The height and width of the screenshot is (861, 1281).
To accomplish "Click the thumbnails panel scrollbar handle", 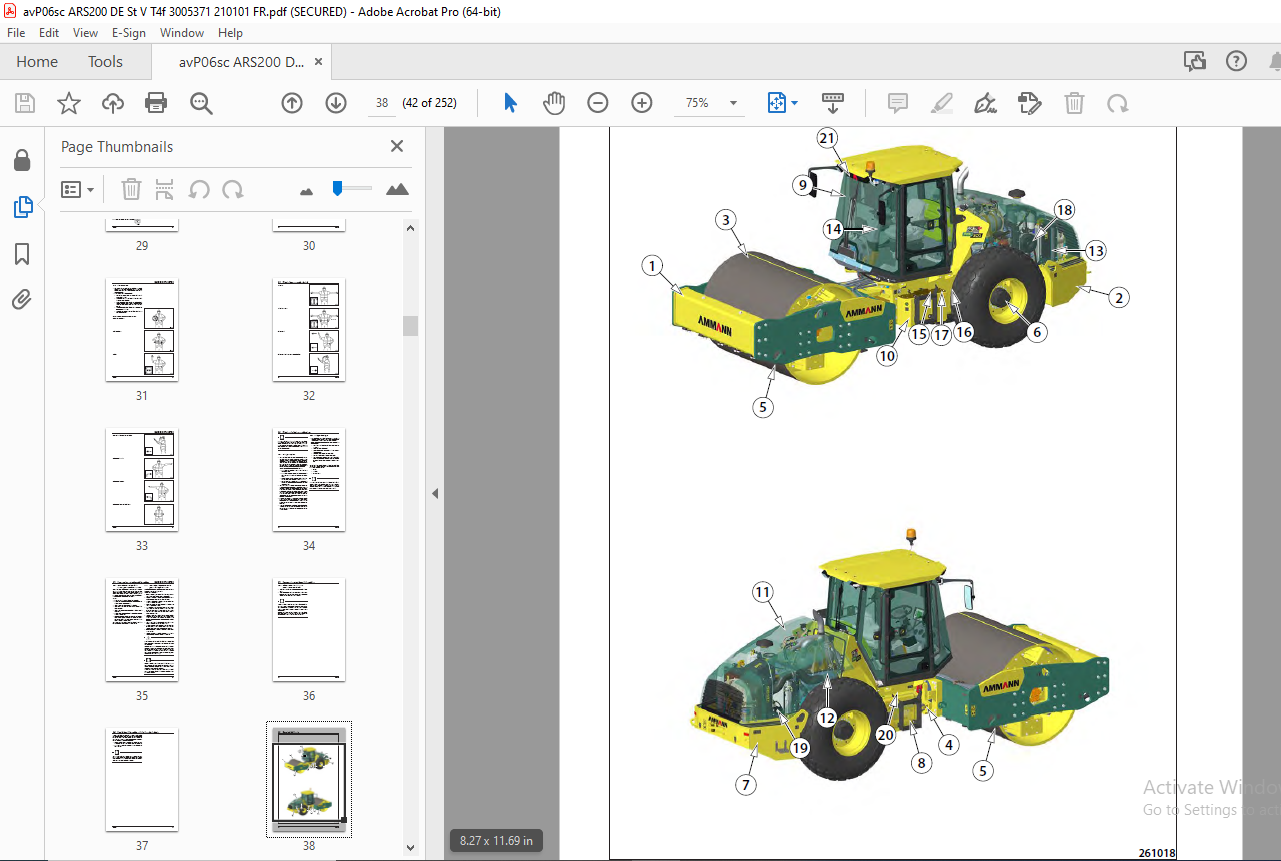I will coord(410,326).
